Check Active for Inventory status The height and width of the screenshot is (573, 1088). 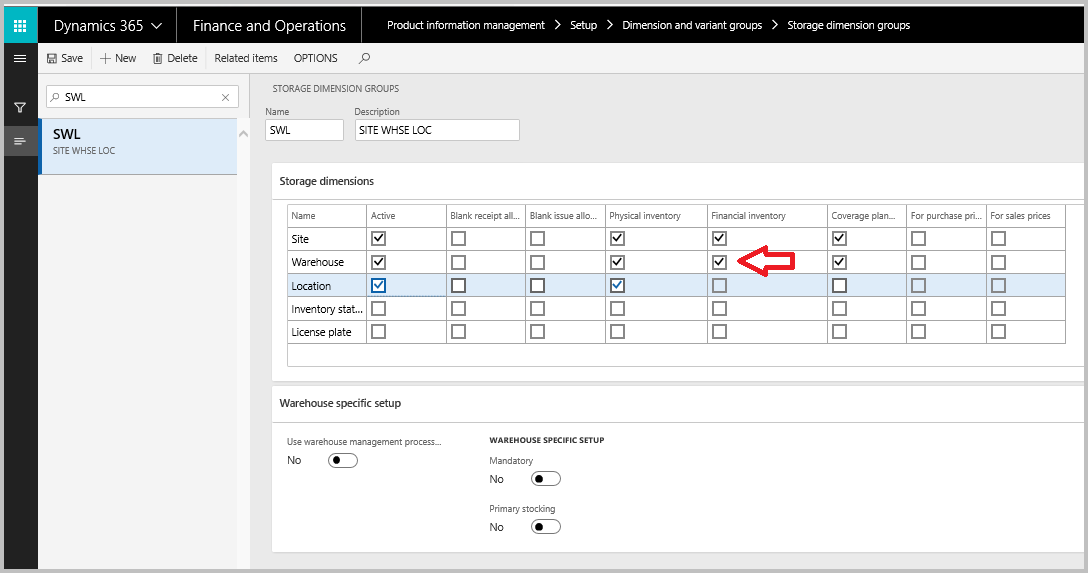click(x=378, y=309)
